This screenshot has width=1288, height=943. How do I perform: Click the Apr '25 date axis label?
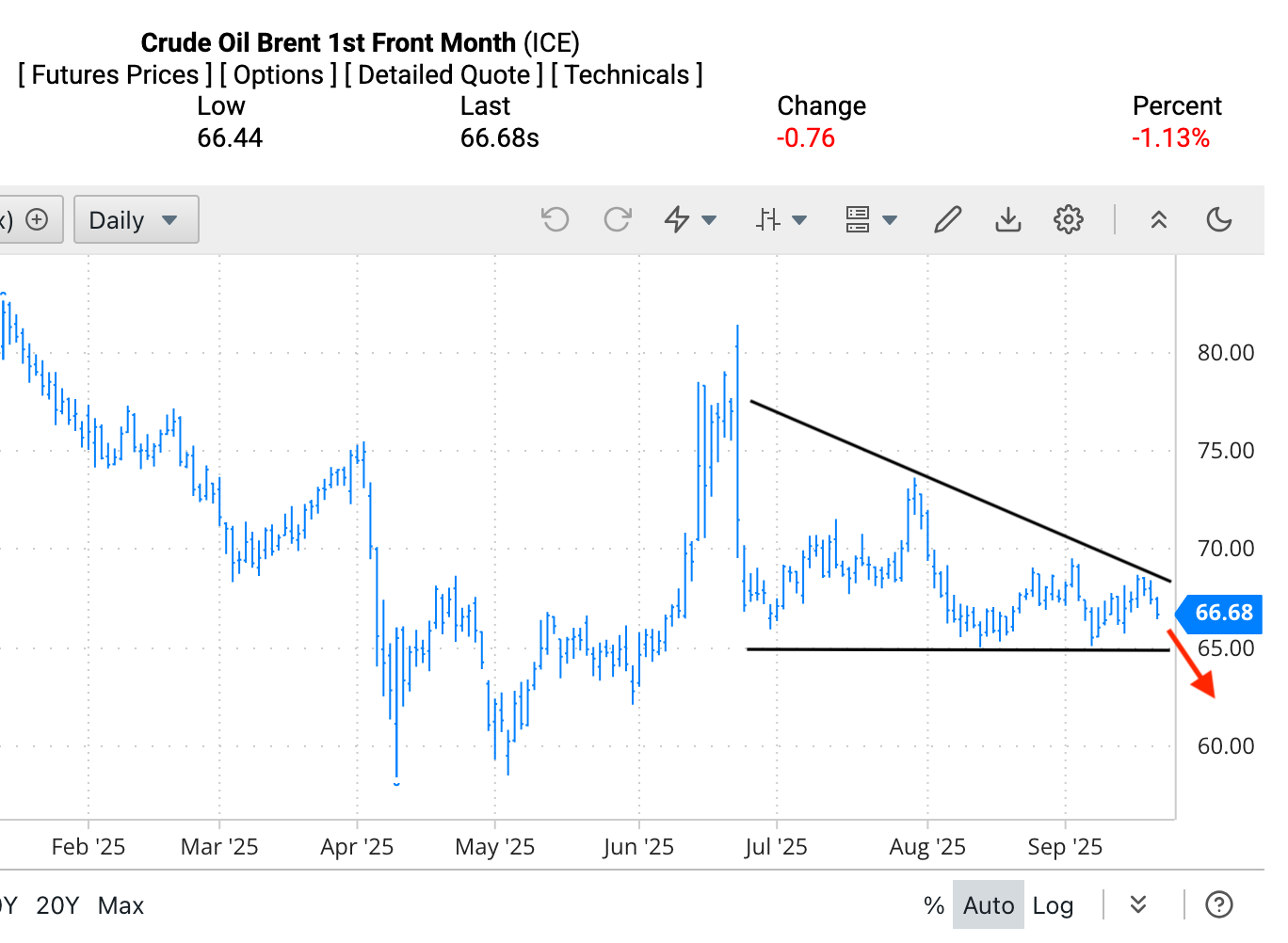[x=357, y=847]
